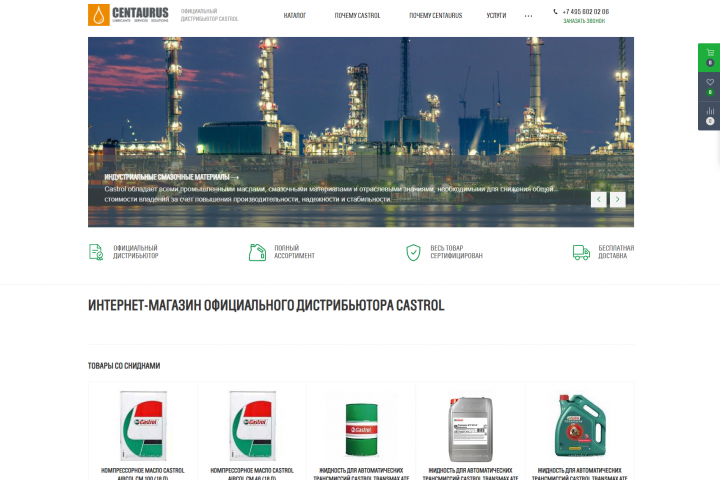Click Весь товар сертифицирован feature text
Screen dimensions: 720x480
(456, 252)
